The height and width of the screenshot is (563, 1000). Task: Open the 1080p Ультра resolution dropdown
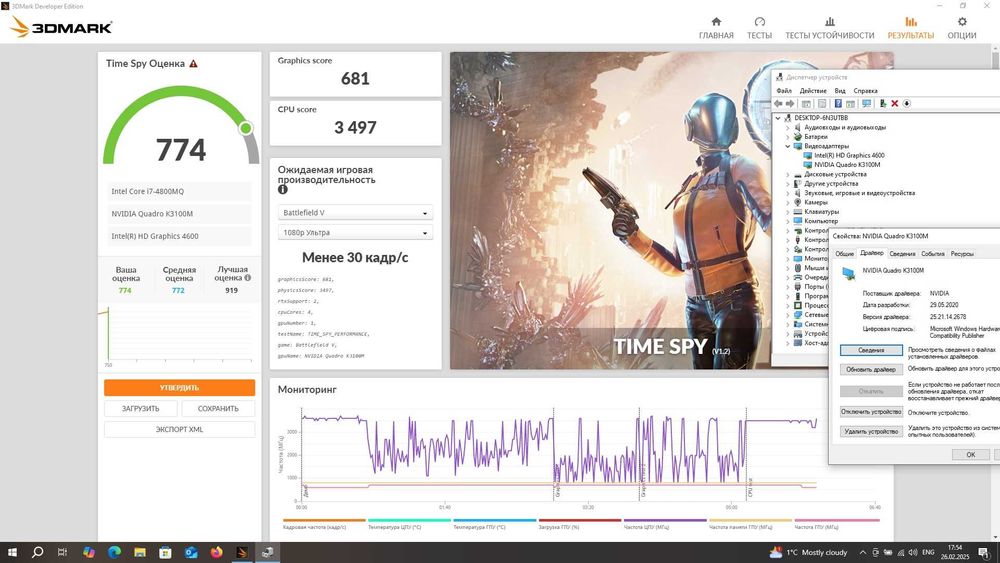[x=355, y=232]
